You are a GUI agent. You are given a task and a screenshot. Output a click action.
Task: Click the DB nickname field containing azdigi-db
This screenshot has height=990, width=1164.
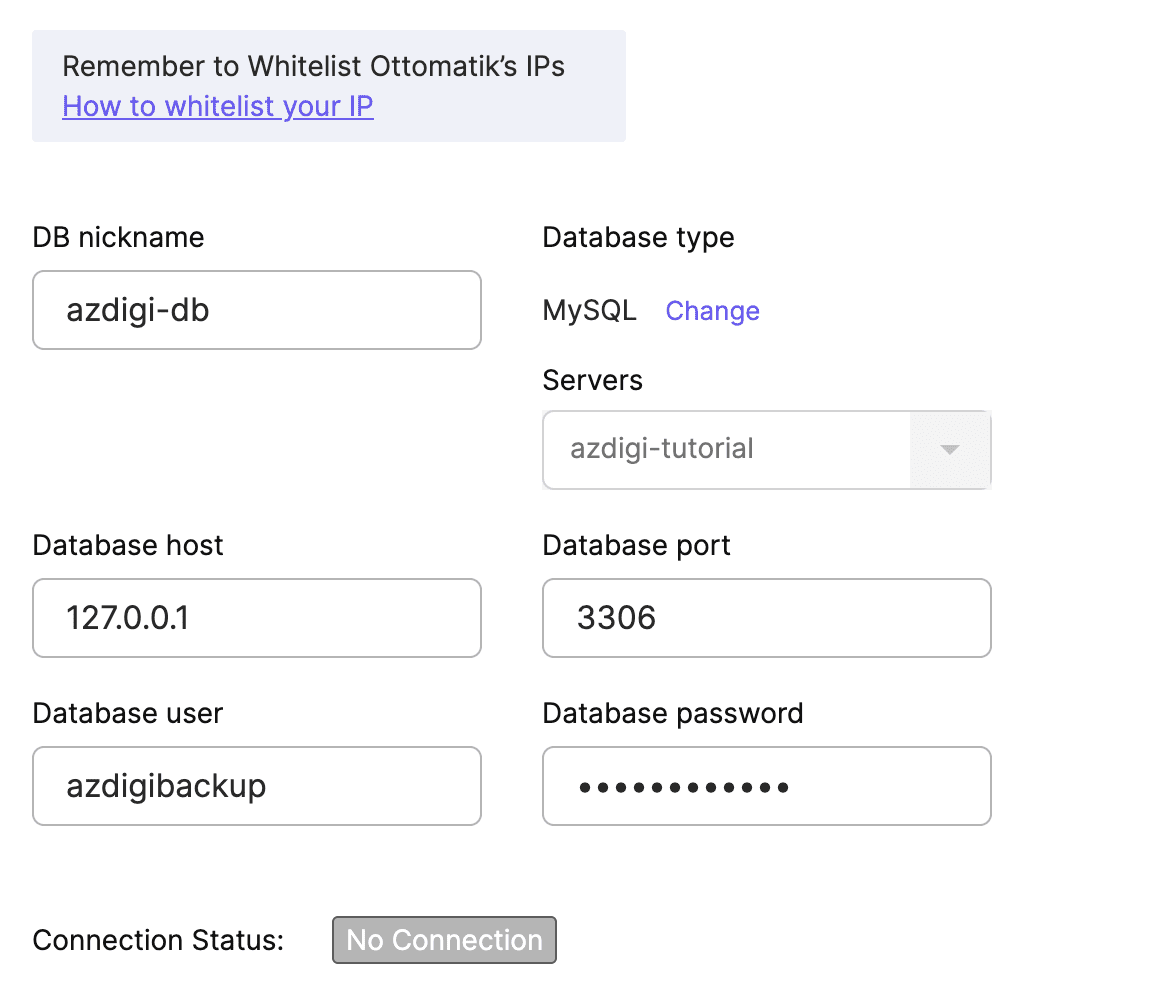point(257,310)
